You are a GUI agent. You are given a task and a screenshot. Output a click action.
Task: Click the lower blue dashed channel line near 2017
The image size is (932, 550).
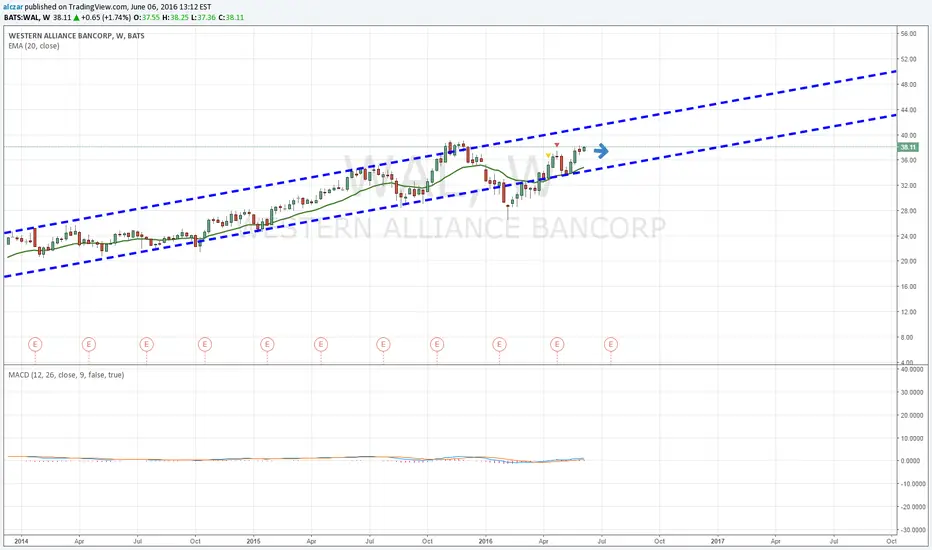point(717,146)
